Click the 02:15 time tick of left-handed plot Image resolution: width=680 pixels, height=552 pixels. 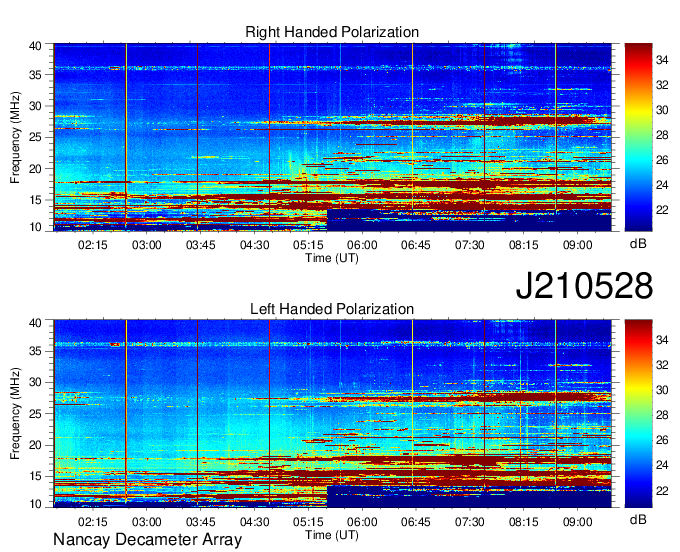click(x=92, y=522)
